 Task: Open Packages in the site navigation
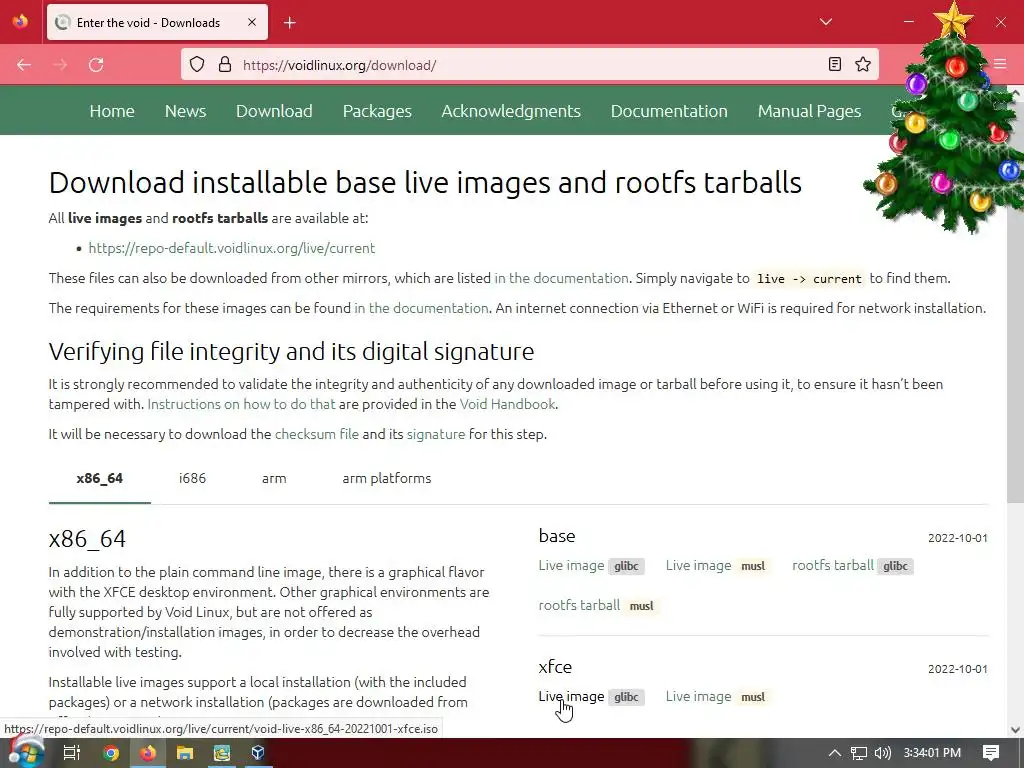coord(377,111)
